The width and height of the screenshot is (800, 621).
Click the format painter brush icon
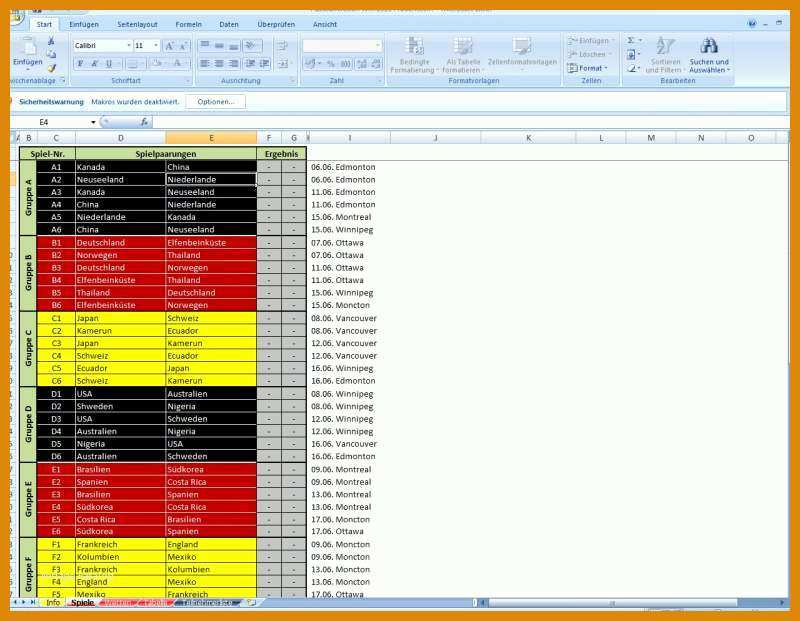point(51,67)
